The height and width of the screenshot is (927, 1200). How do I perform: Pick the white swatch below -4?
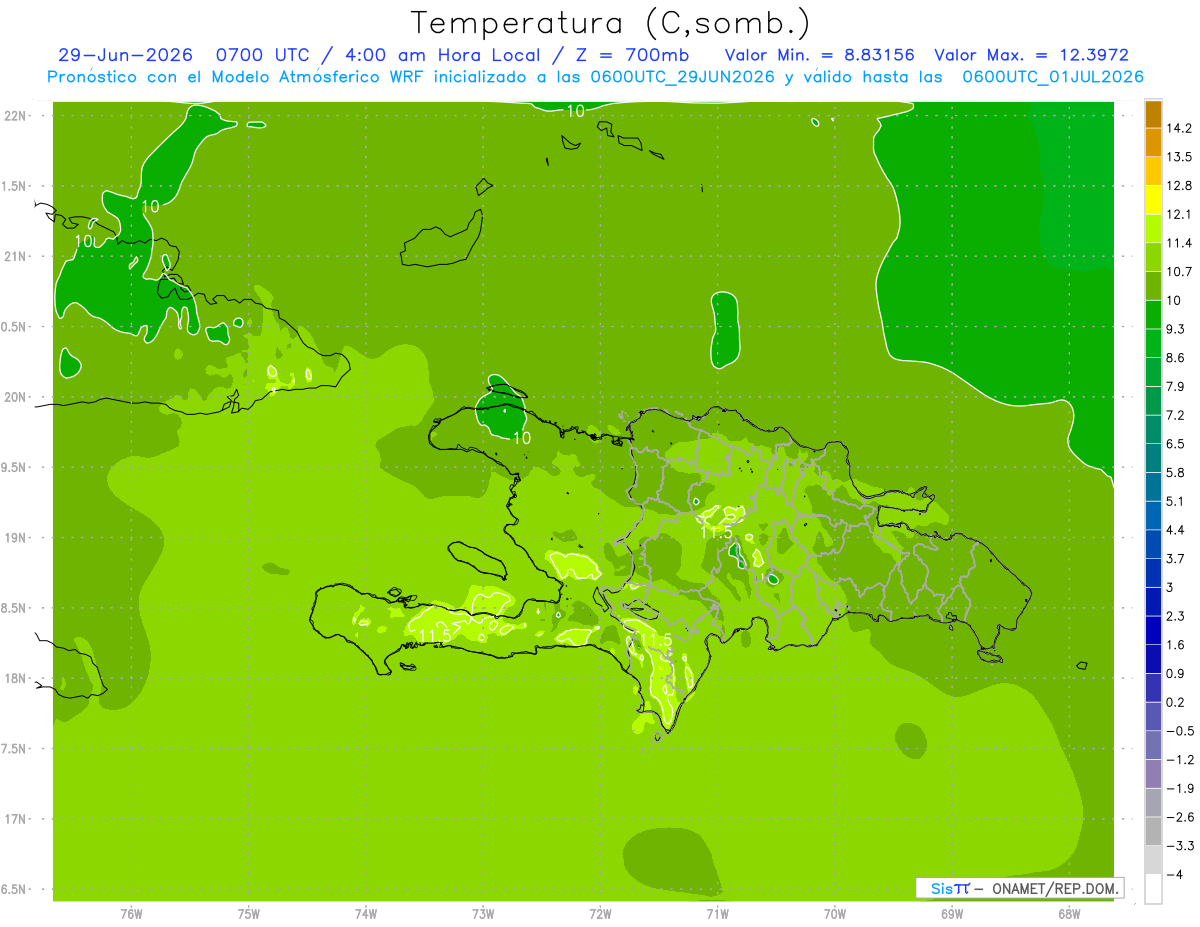coord(1153,889)
